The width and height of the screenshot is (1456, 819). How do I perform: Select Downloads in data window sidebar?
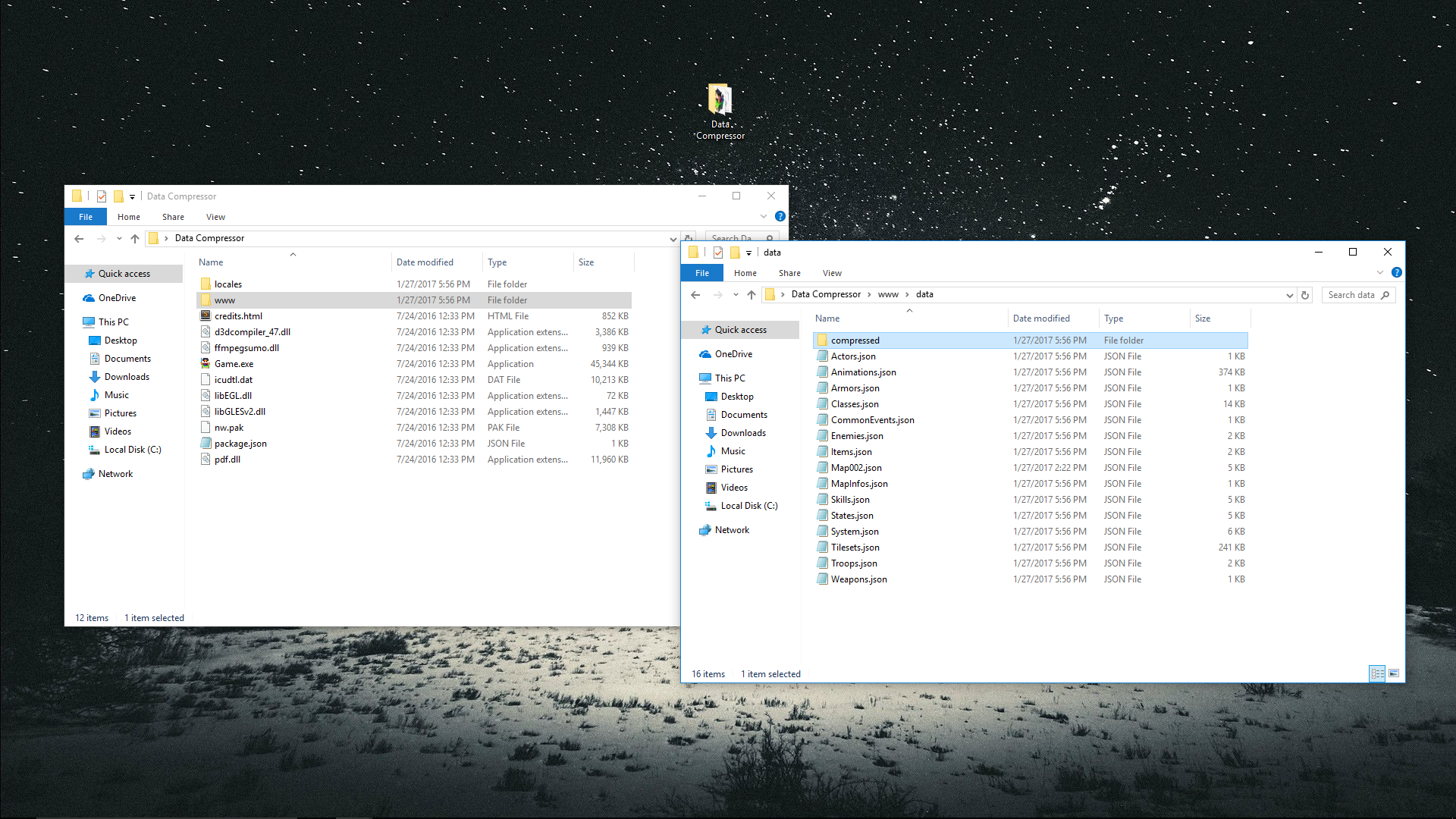pos(742,433)
